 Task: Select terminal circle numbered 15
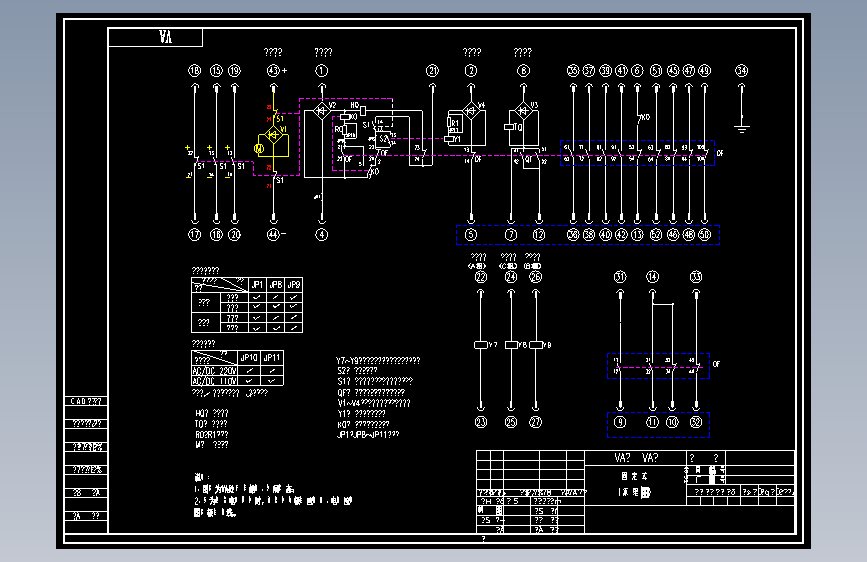click(x=216, y=71)
